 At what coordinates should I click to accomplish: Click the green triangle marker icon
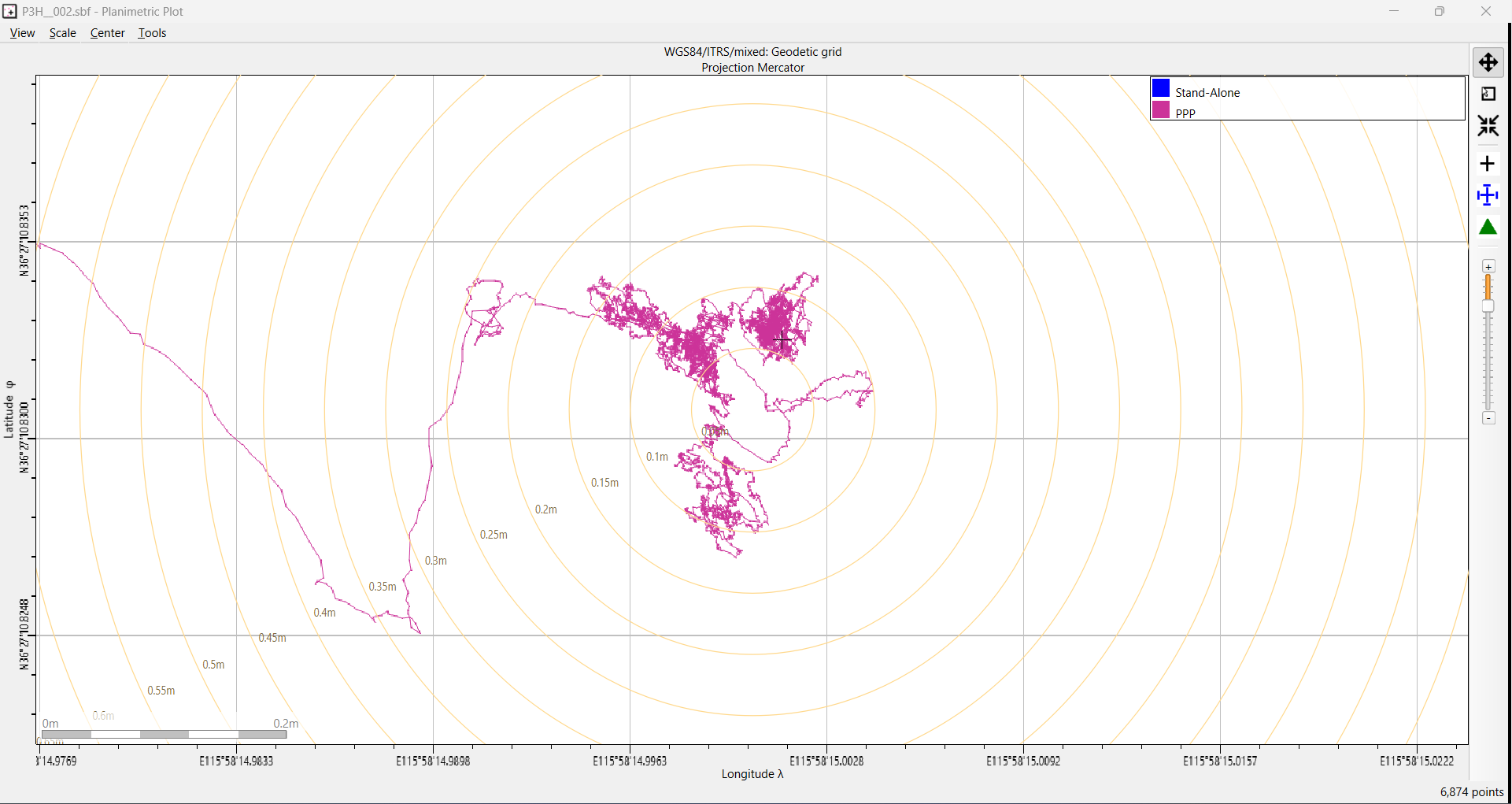(x=1488, y=227)
